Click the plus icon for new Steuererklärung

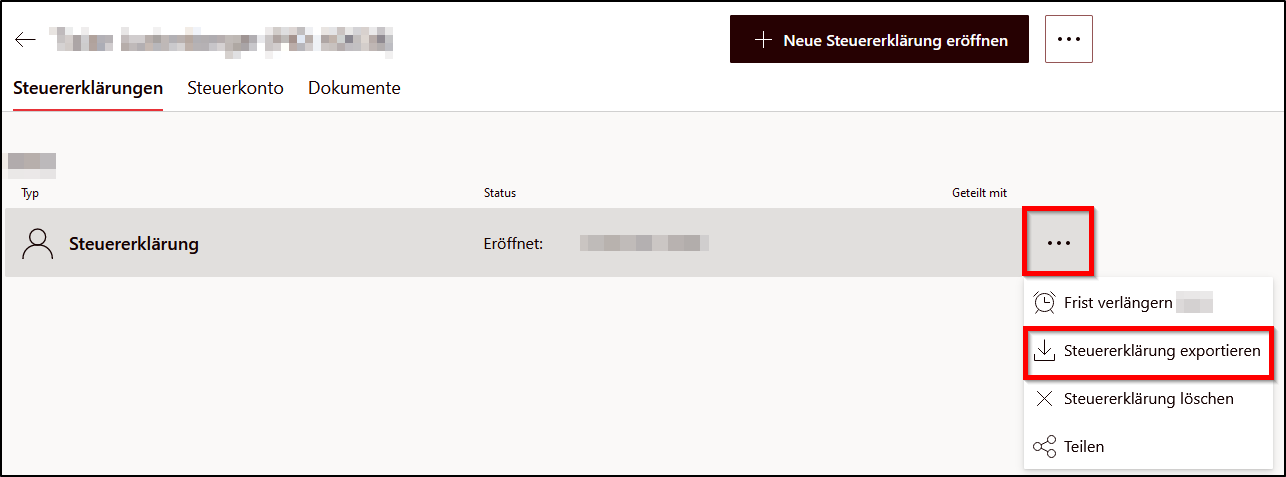[763, 40]
